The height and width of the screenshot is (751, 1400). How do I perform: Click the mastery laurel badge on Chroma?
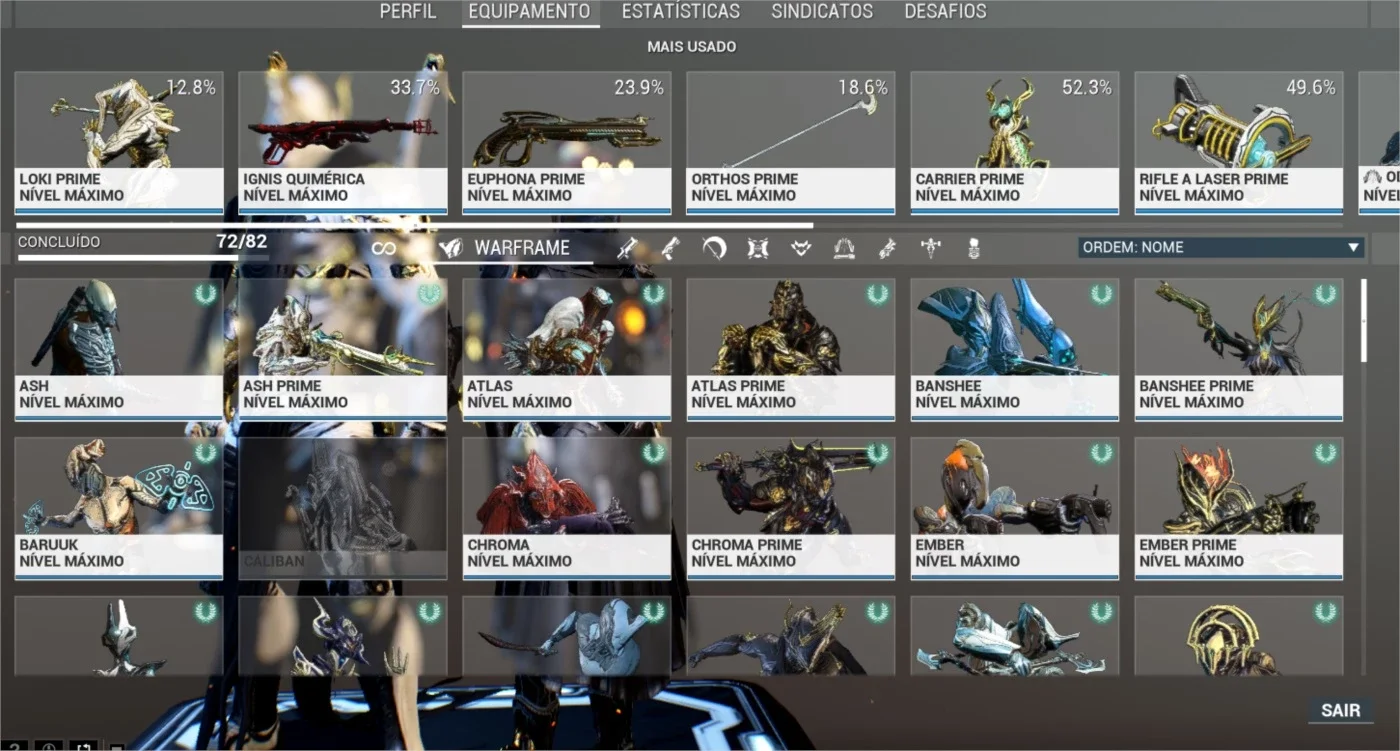coord(654,453)
